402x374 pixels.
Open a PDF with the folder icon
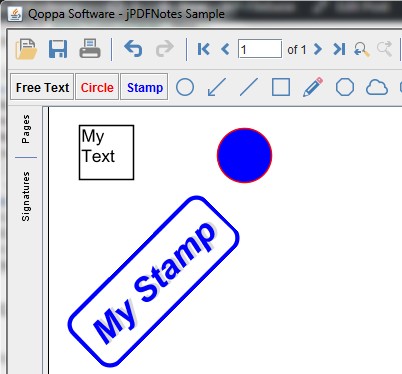click(26, 49)
